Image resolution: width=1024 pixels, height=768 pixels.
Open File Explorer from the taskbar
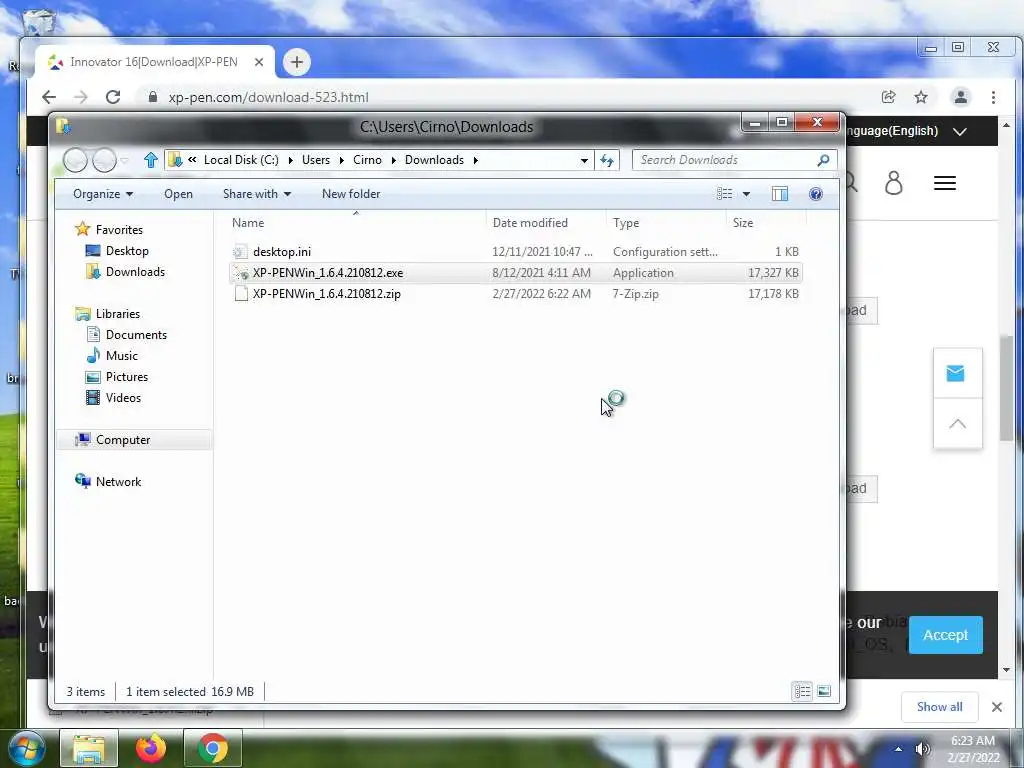pos(89,748)
